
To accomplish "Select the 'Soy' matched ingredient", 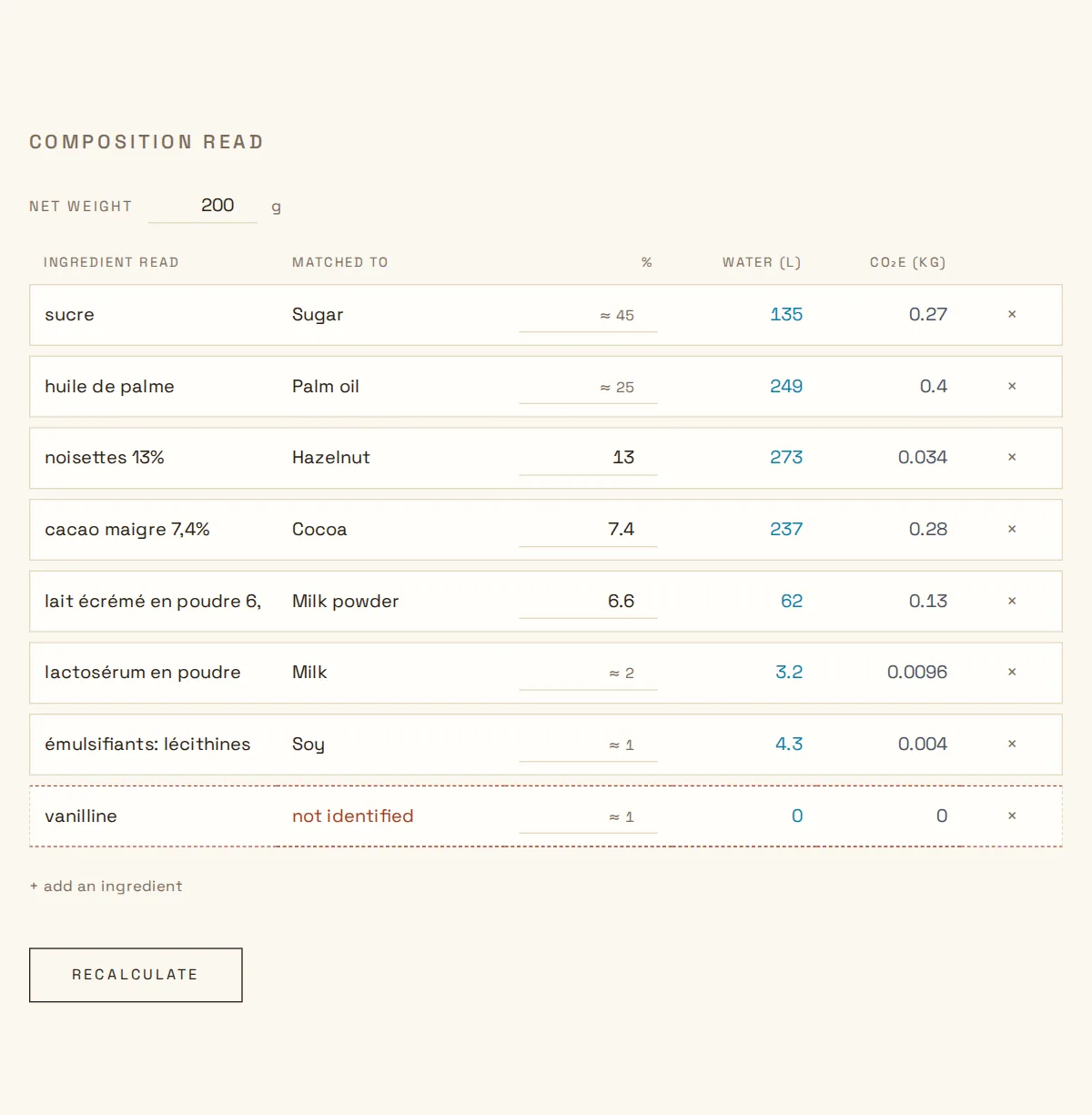I will pos(308,745).
